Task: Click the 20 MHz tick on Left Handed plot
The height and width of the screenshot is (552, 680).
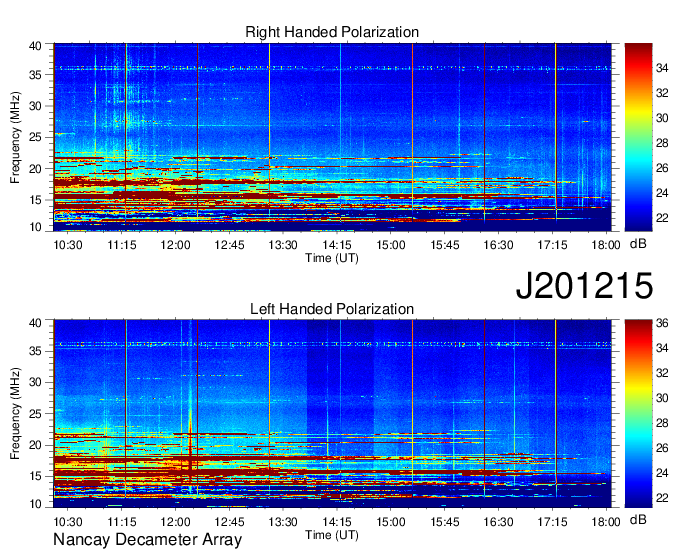Action: point(36,445)
